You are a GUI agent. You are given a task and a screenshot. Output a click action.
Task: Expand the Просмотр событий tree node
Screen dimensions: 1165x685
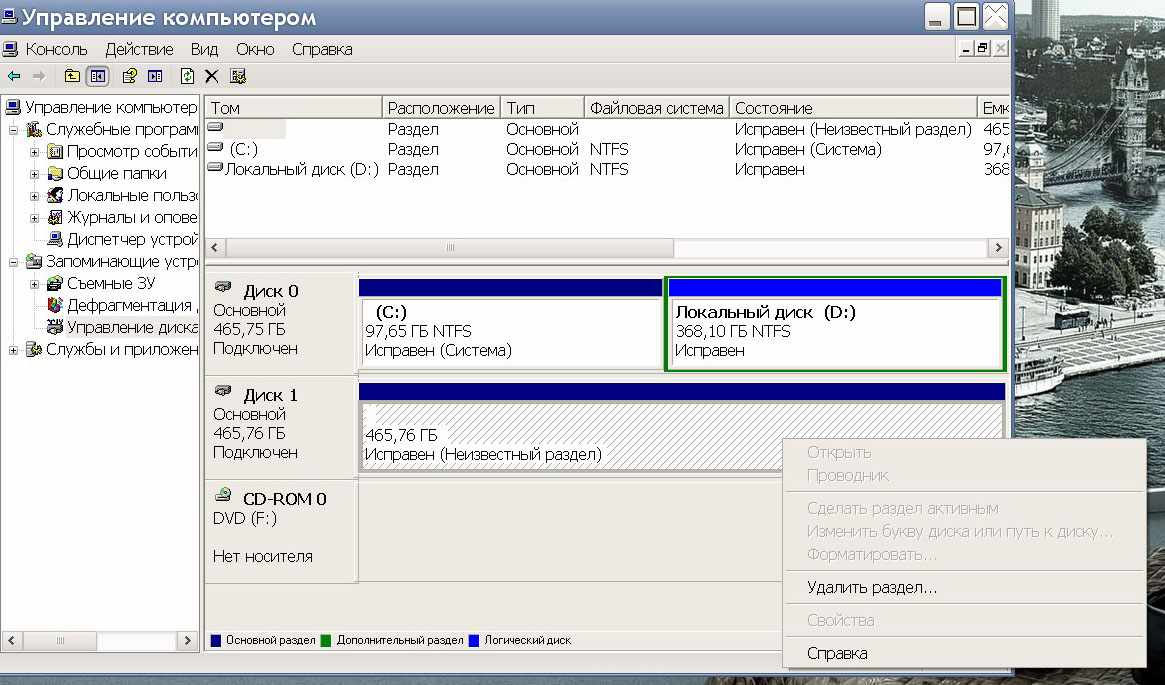pyautogui.click(x=35, y=152)
